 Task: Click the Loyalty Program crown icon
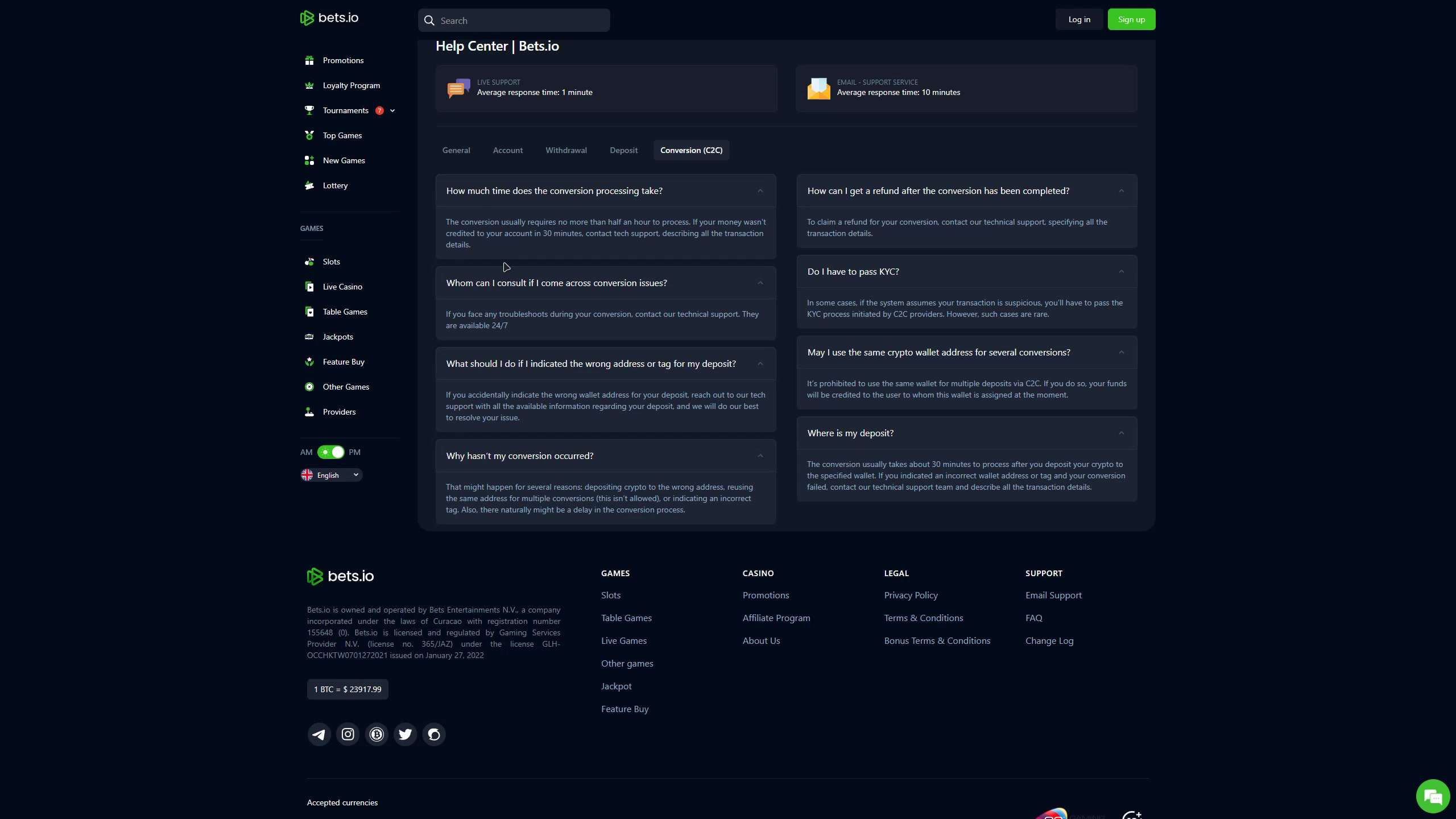click(x=309, y=85)
